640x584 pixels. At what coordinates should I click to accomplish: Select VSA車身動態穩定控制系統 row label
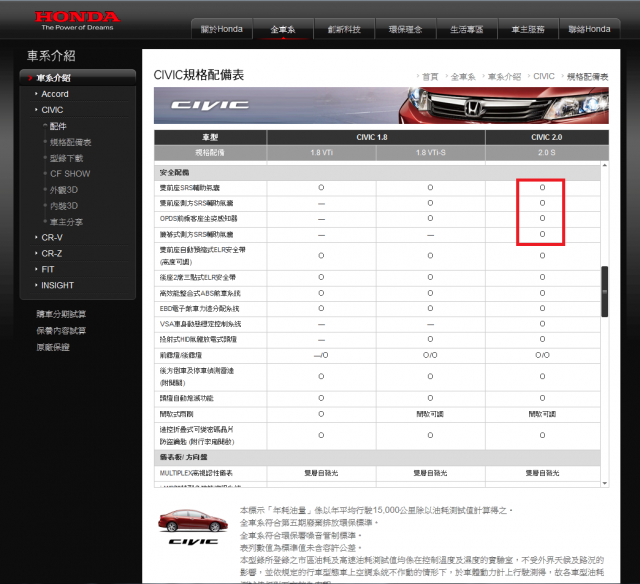coord(200,324)
